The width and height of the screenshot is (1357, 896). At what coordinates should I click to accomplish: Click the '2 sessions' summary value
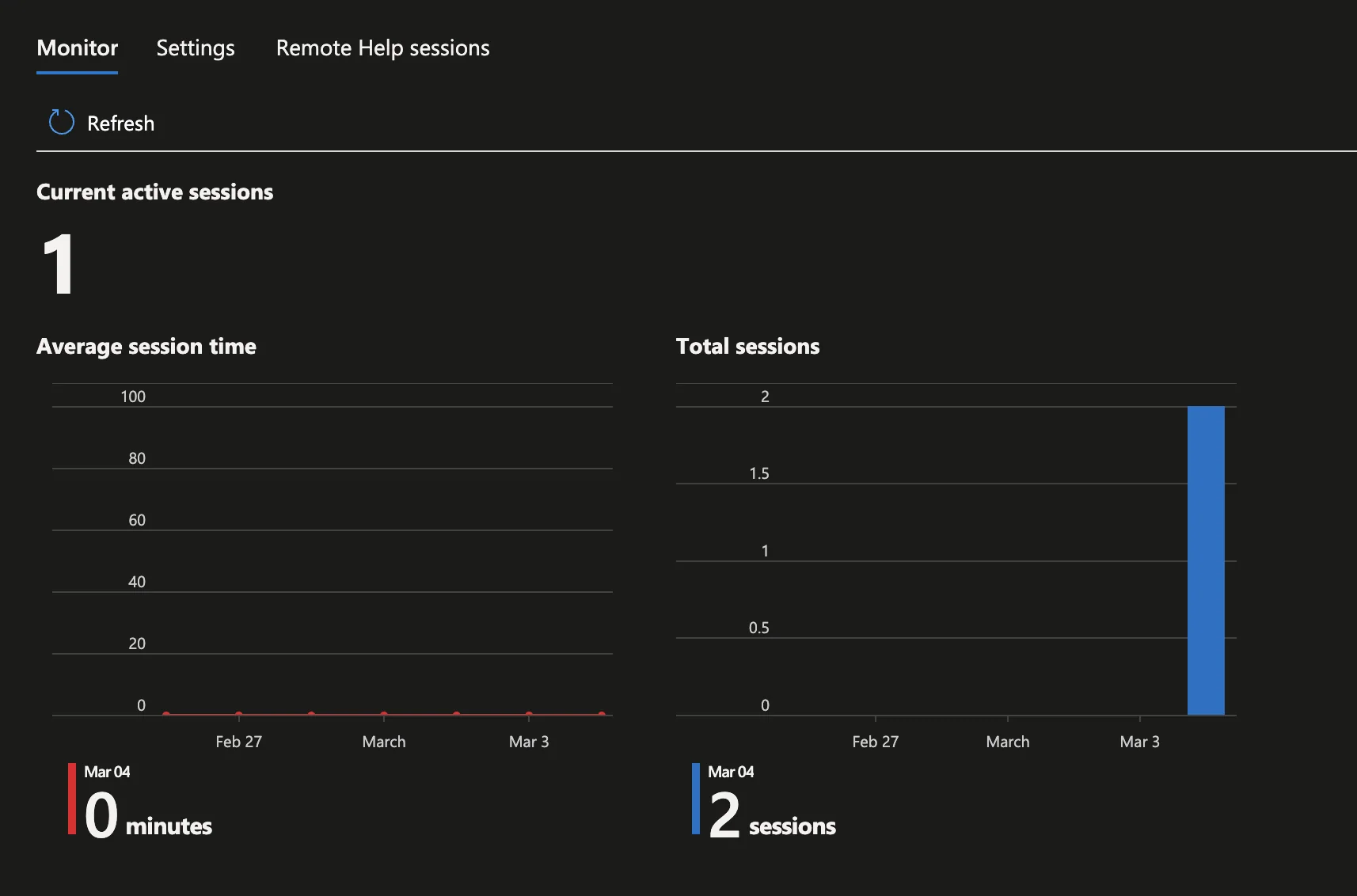coord(772,816)
